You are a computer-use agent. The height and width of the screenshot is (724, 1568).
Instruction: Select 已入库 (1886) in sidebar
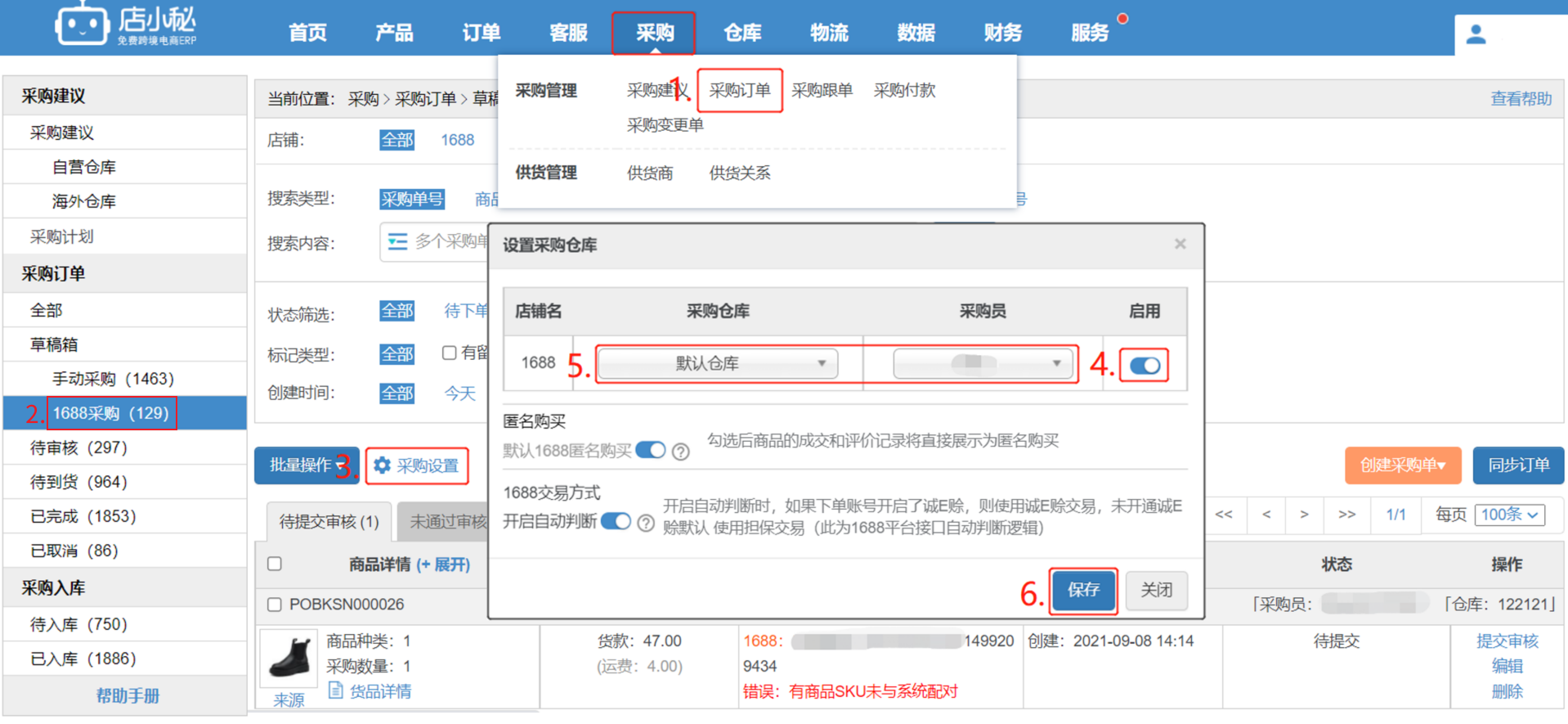(125, 659)
